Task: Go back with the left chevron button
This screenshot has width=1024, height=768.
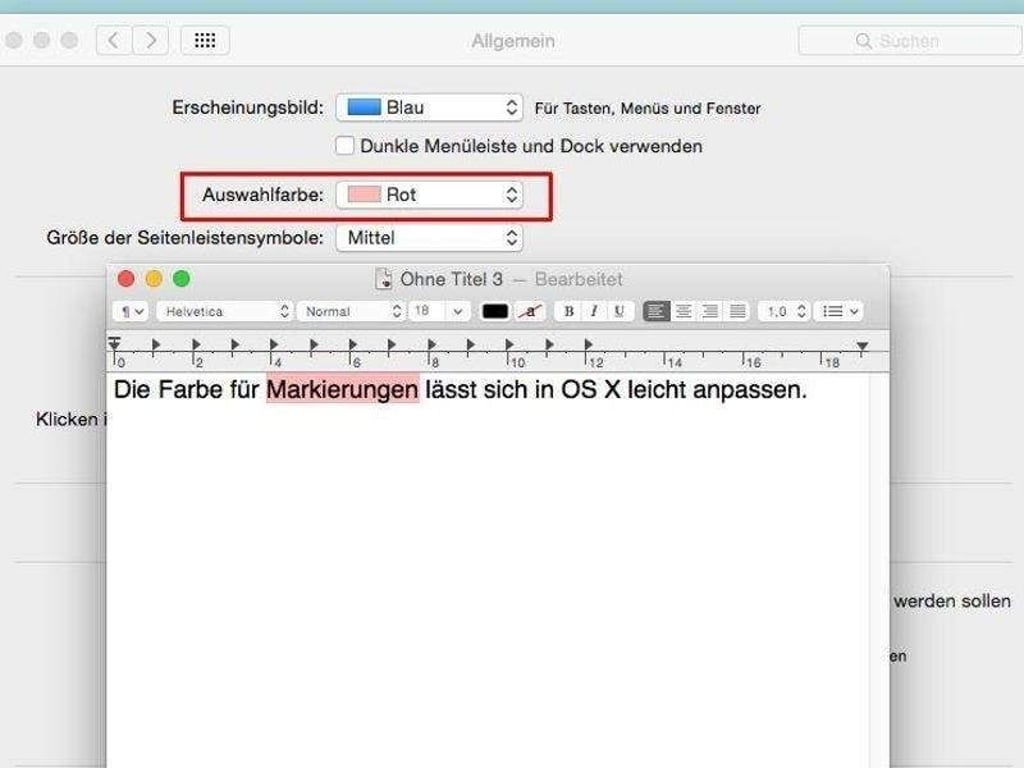Action: click(x=114, y=40)
